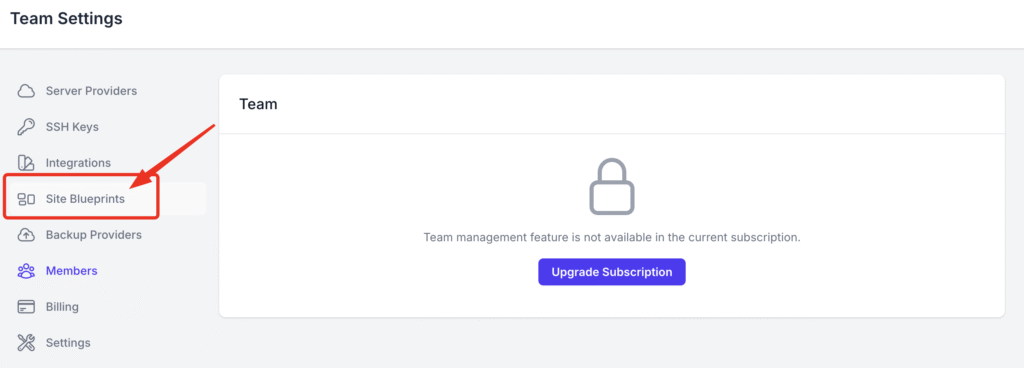Viewport: 1024px width, 368px height.
Task: Click the subscription unavailable message text
Action: pyautogui.click(x=612, y=237)
